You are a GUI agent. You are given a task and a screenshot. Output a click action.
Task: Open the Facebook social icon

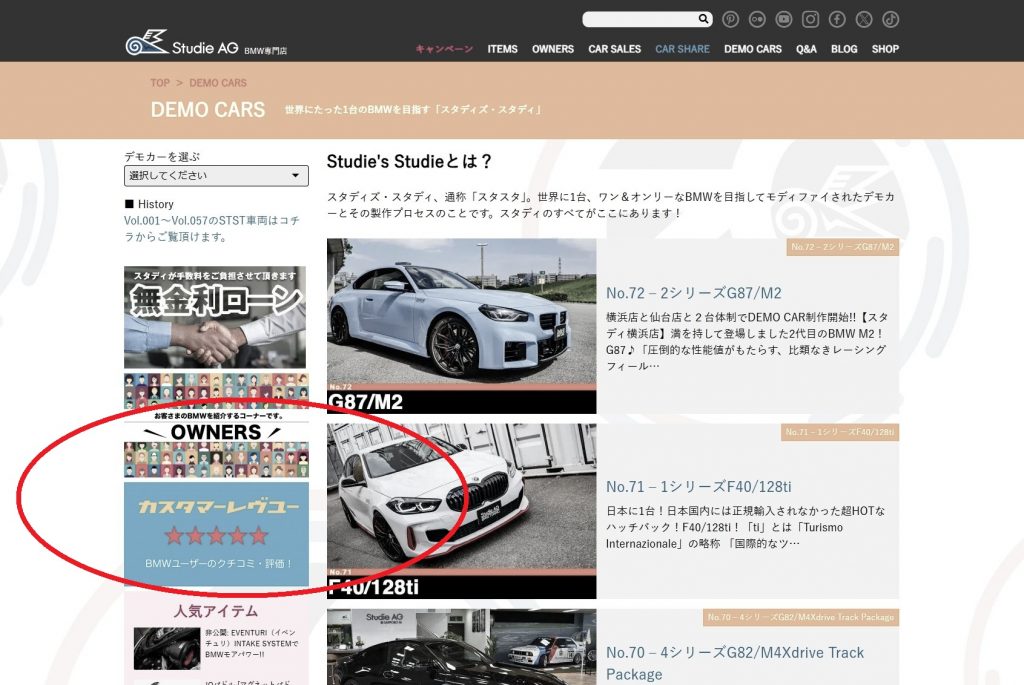click(837, 19)
